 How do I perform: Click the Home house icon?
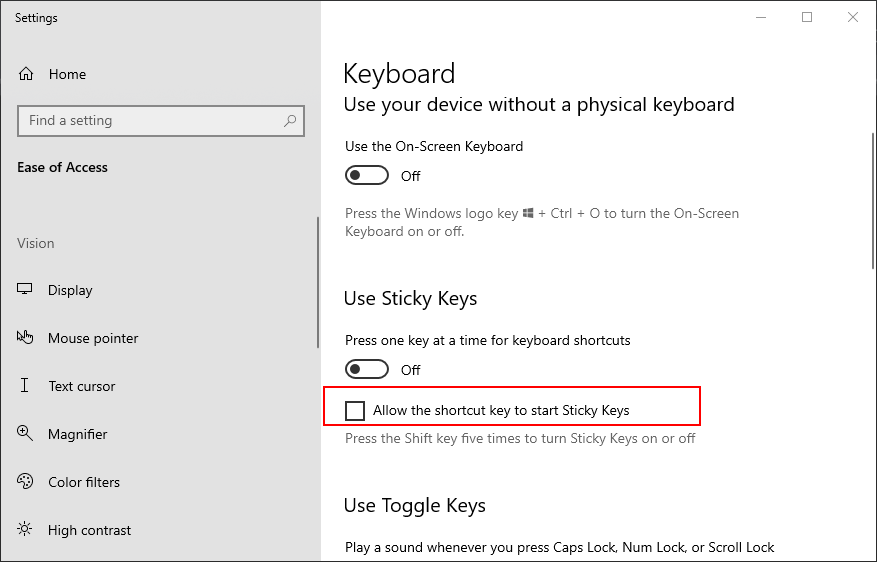(x=26, y=74)
